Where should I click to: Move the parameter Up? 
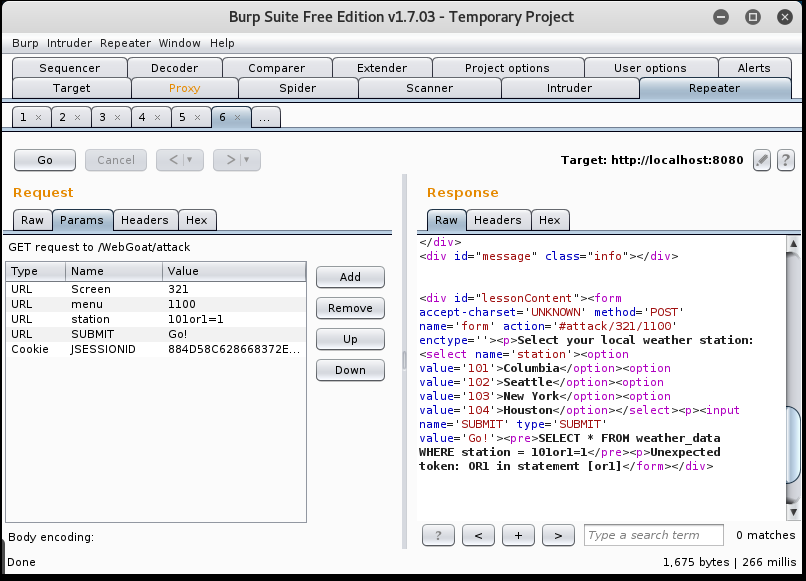tap(350, 339)
